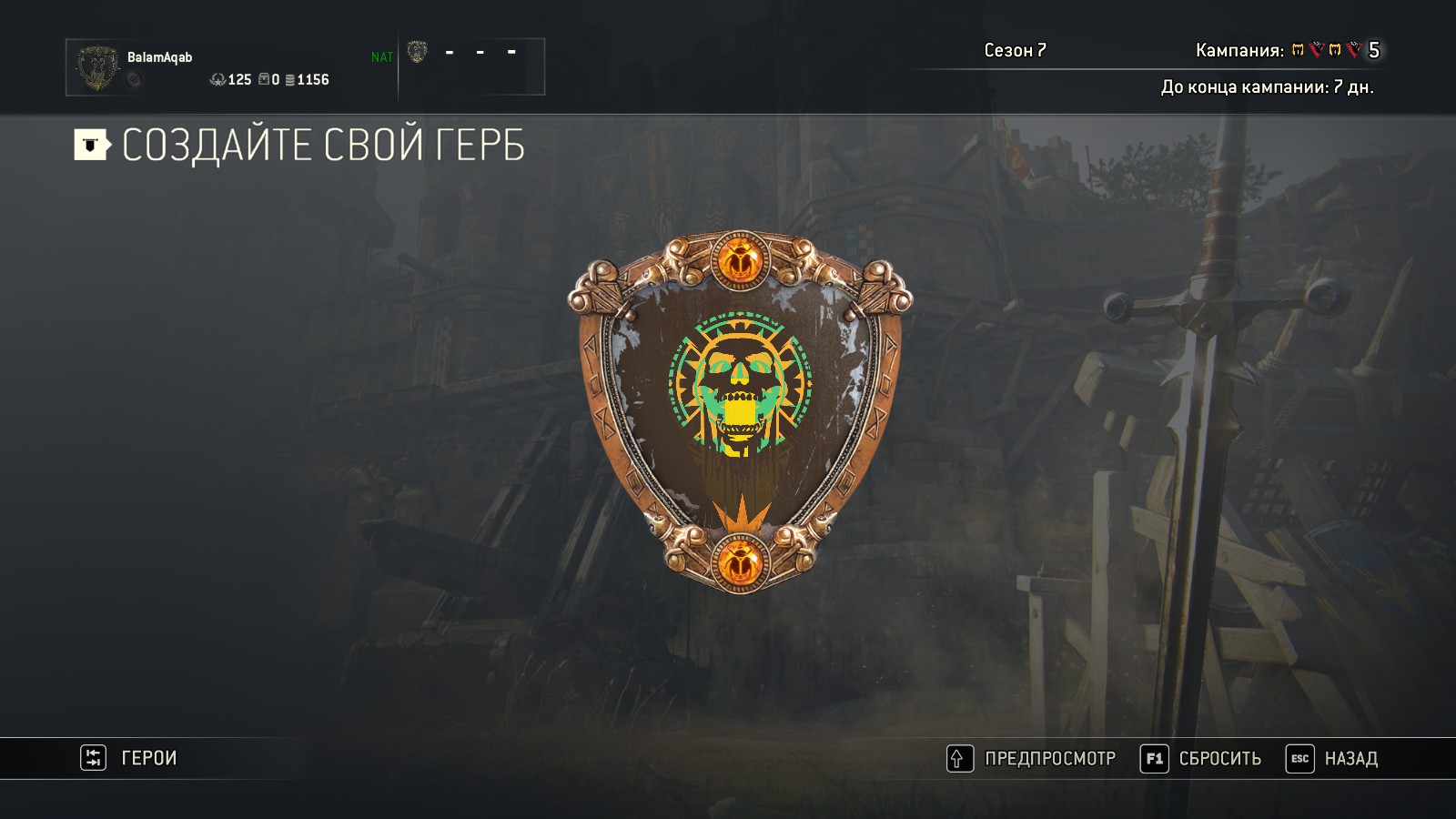Click the first yellow faction icon after Кампания

(x=1298, y=50)
